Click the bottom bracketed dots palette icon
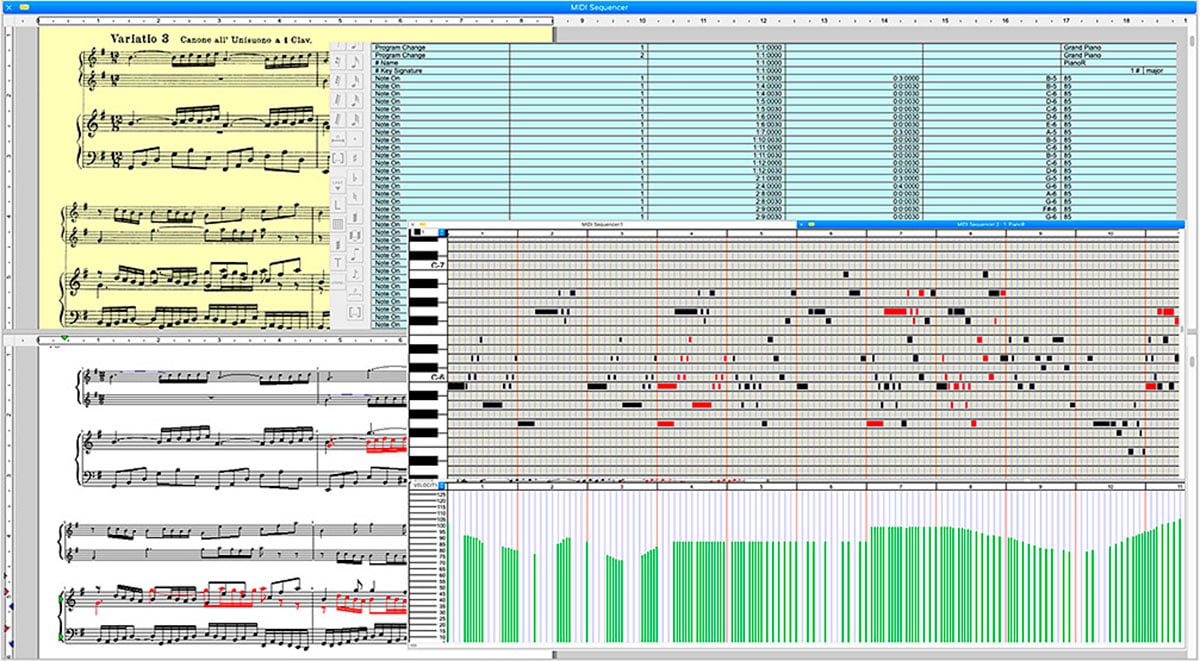The height and width of the screenshot is (661, 1200). coord(355,312)
